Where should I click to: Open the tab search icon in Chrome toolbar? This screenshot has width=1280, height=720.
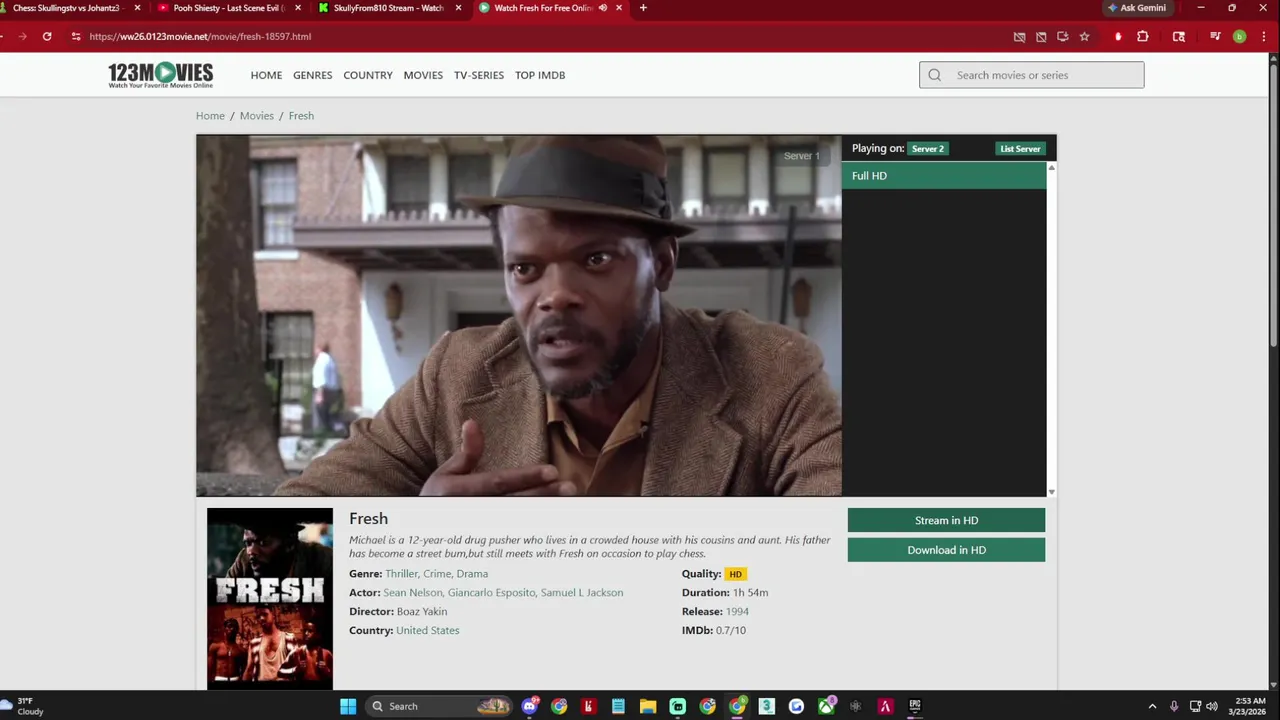tap(1179, 37)
